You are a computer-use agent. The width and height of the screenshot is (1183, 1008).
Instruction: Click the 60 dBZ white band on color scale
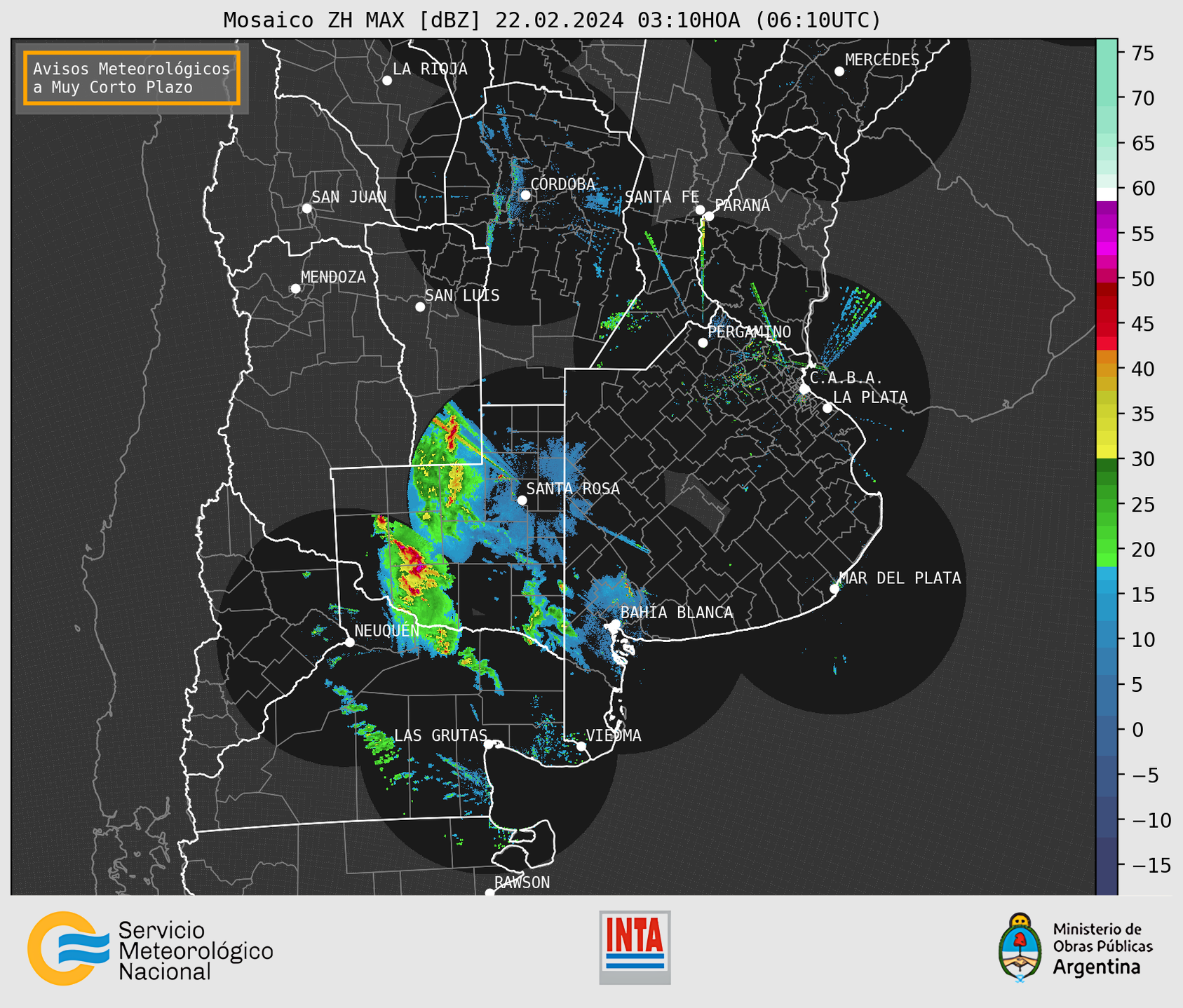tap(1106, 193)
